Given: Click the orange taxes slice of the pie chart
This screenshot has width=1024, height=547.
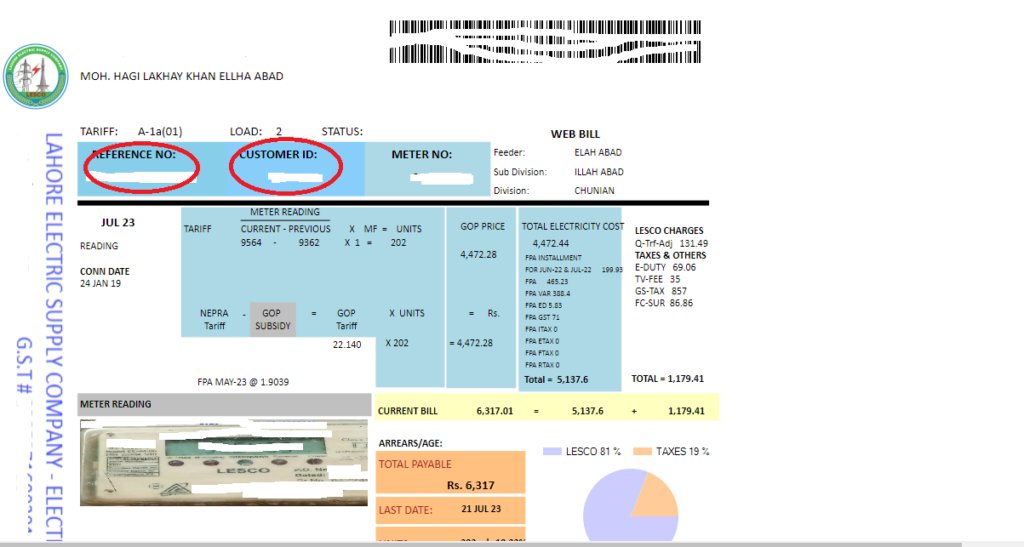Looking at the screenshot, I should point(658,497).
